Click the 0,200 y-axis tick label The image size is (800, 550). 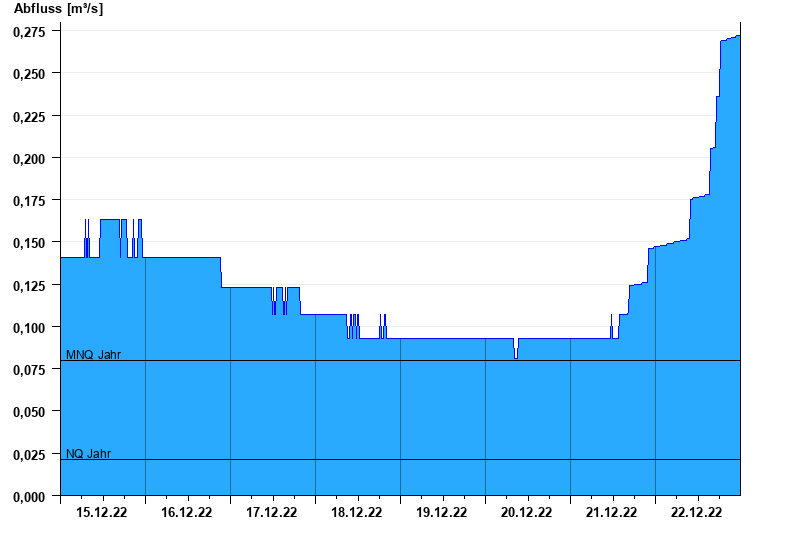point(30,159)
